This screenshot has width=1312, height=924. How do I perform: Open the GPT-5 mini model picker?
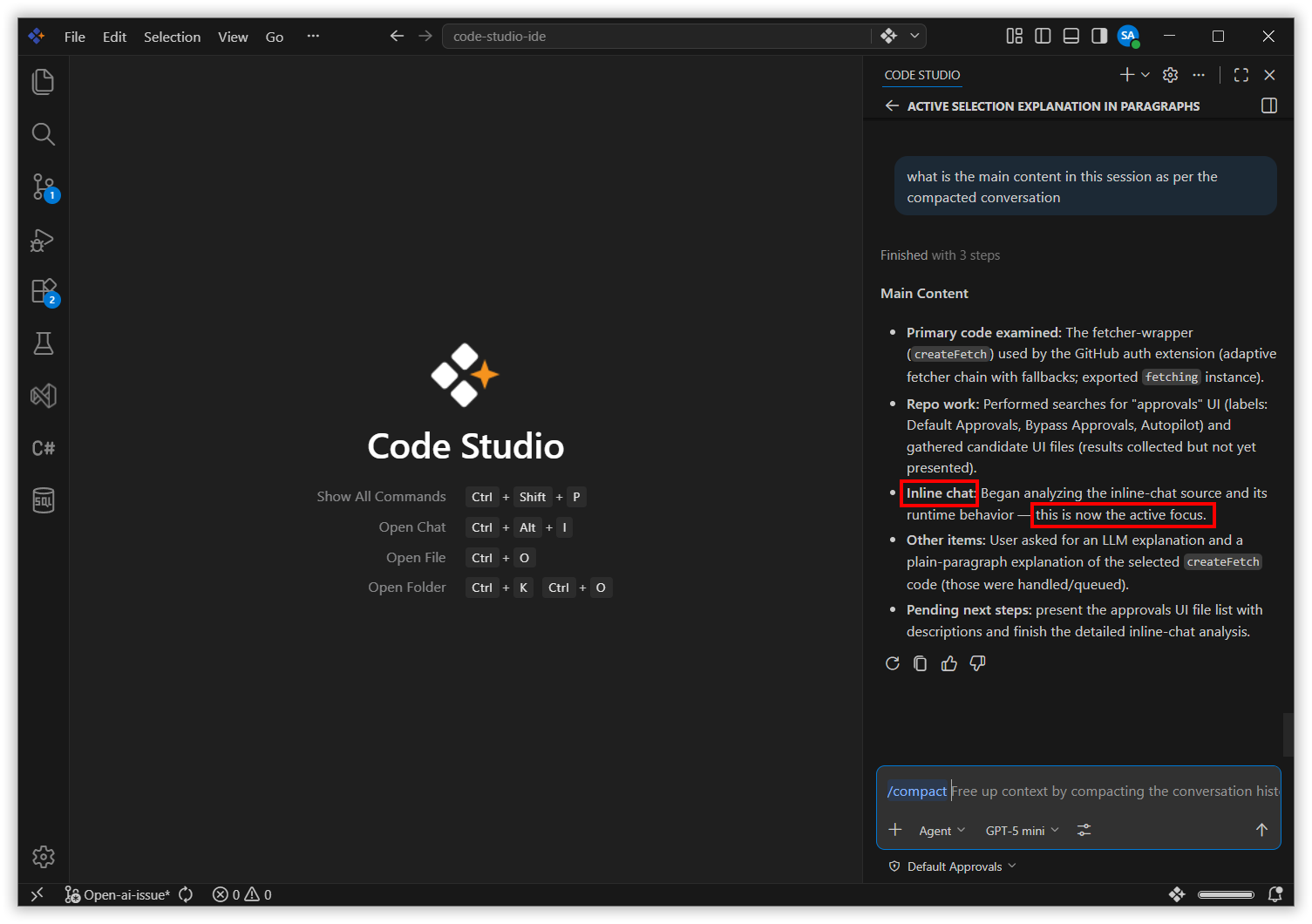click(x=1022, y=831)
